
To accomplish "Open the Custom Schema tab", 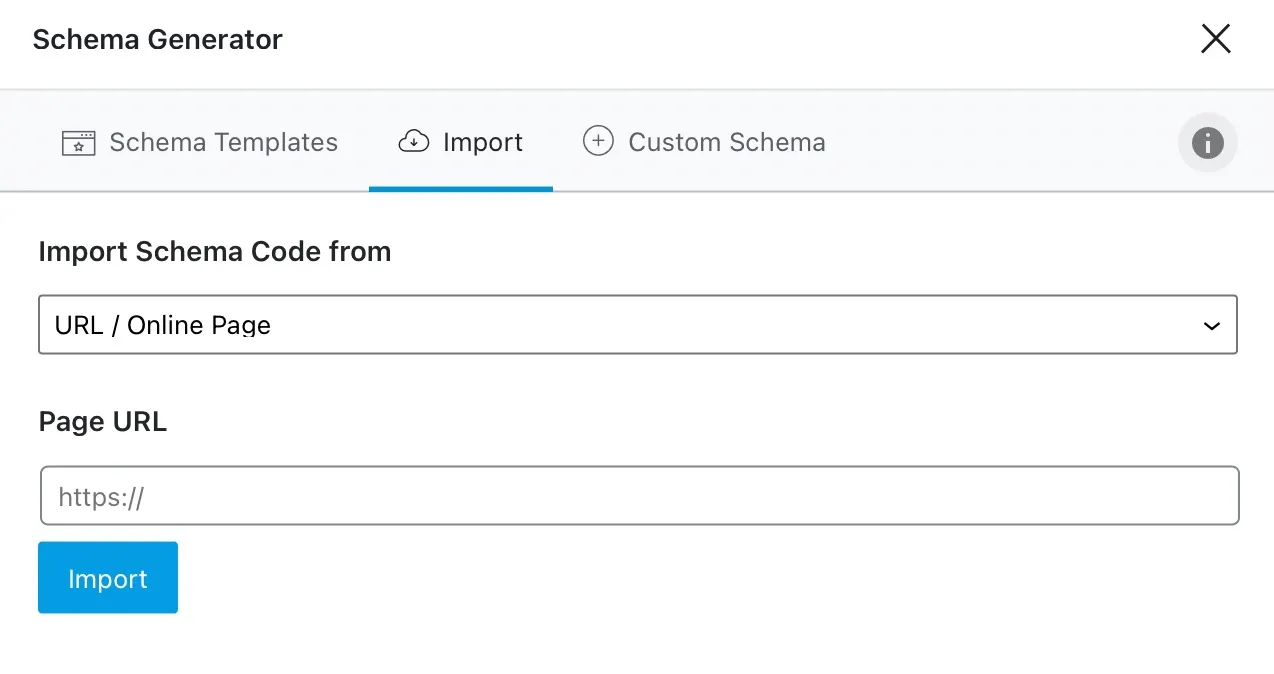I will (x=726, y=143).
